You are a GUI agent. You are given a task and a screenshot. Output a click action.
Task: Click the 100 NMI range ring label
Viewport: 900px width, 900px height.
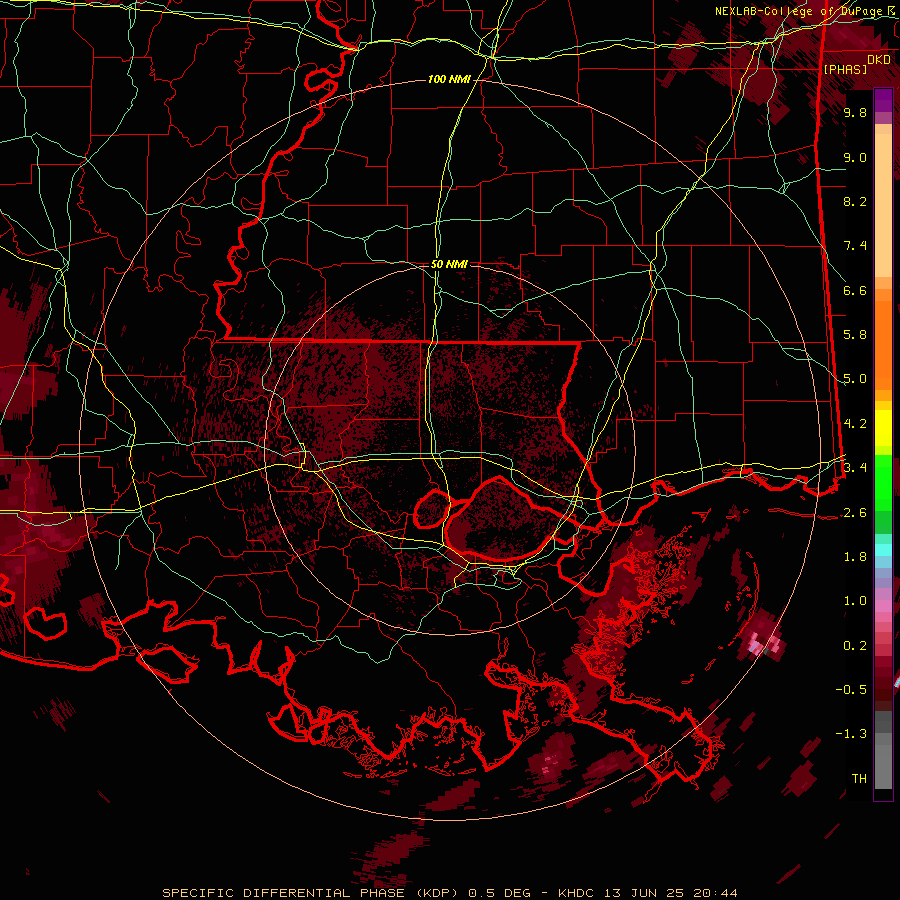tap(449, 79)
